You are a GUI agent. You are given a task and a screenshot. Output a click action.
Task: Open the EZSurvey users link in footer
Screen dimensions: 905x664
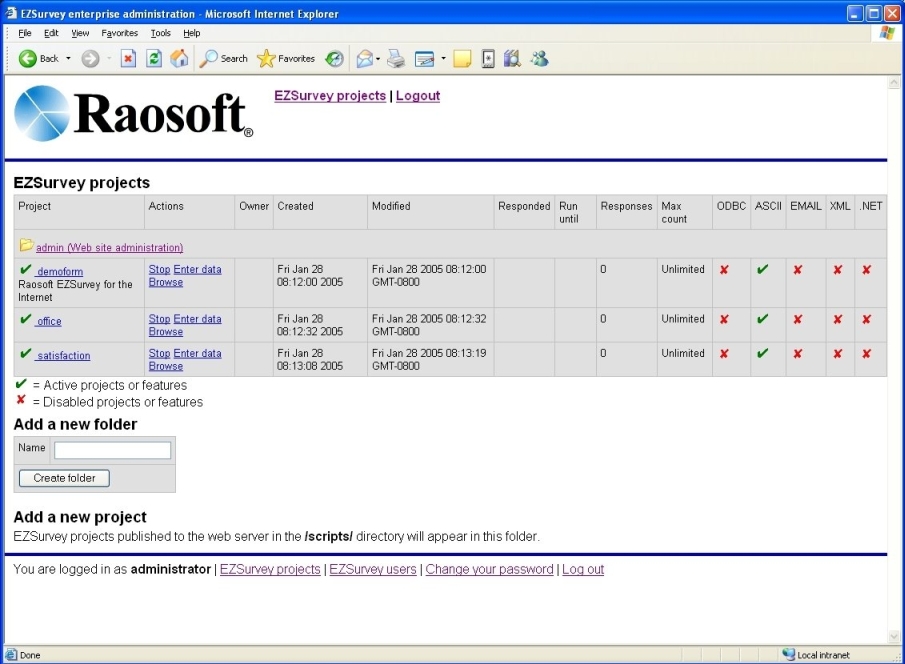tap(372, 569)
